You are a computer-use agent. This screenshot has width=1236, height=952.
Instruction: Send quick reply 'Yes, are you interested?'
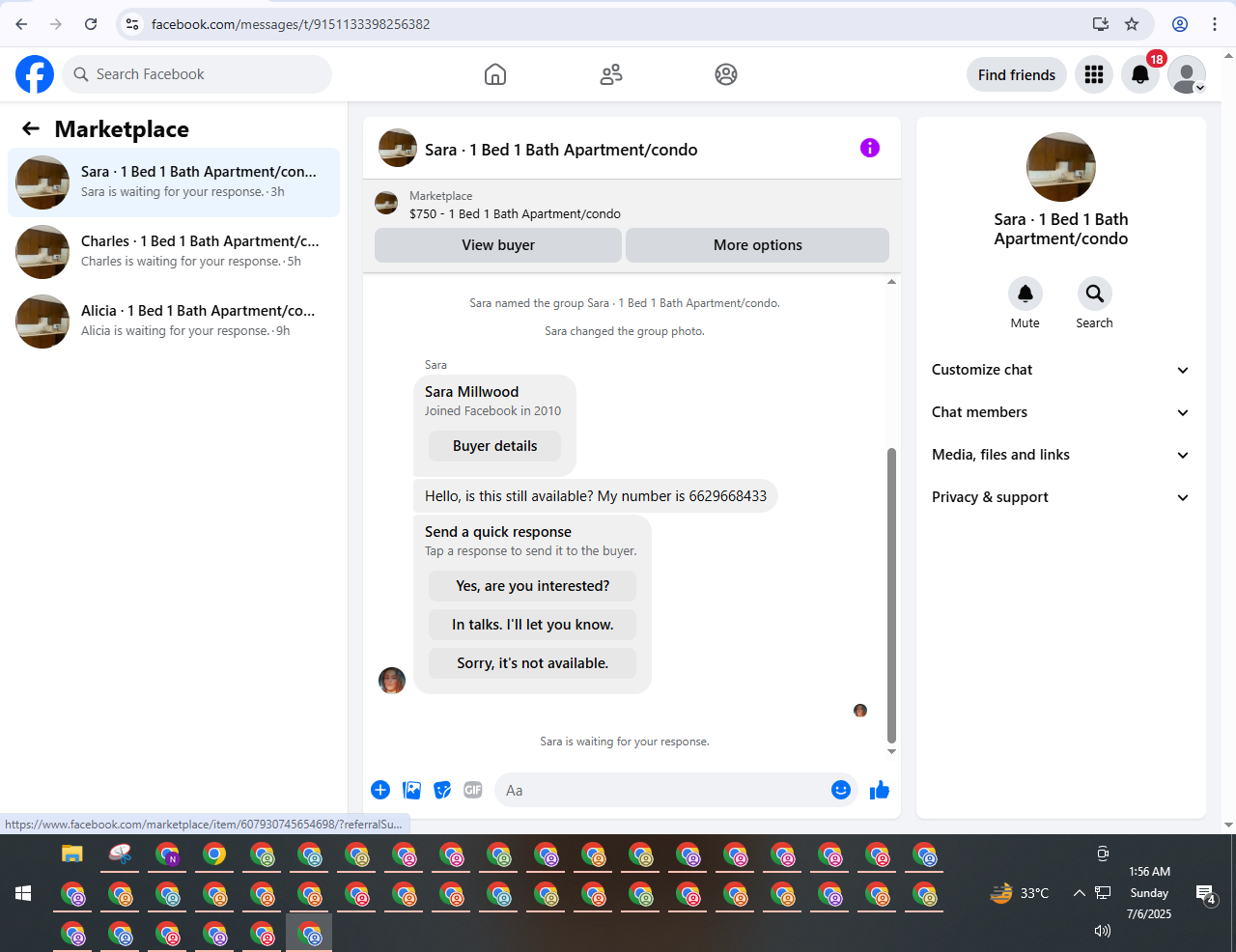[x=533, y=586]
